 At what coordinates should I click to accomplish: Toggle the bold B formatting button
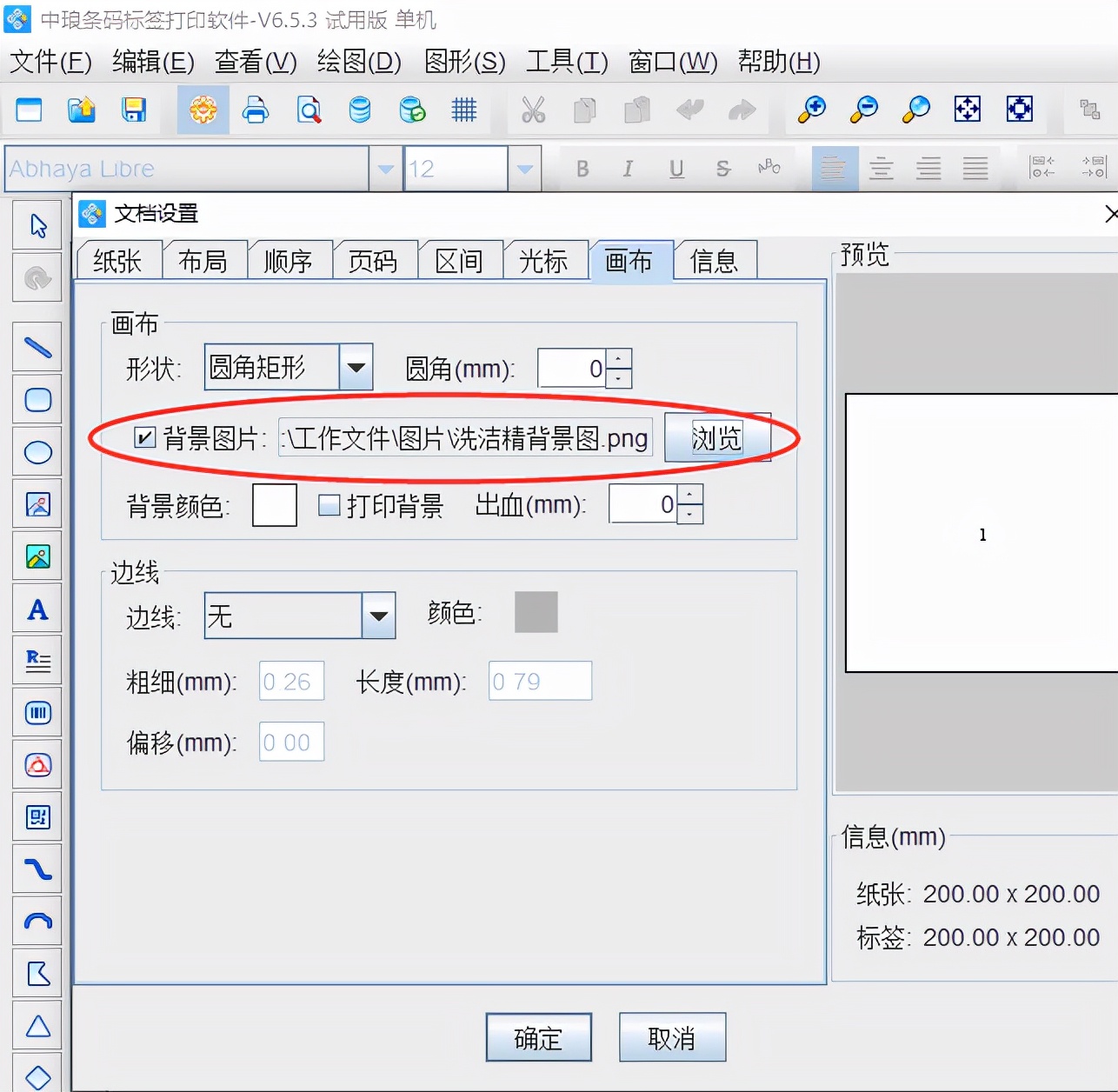tap(582, 169)
